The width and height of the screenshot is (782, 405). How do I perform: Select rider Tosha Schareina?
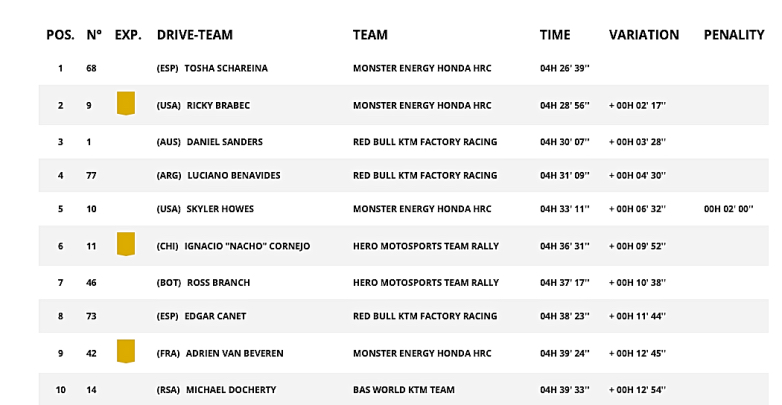coord(227,69)
